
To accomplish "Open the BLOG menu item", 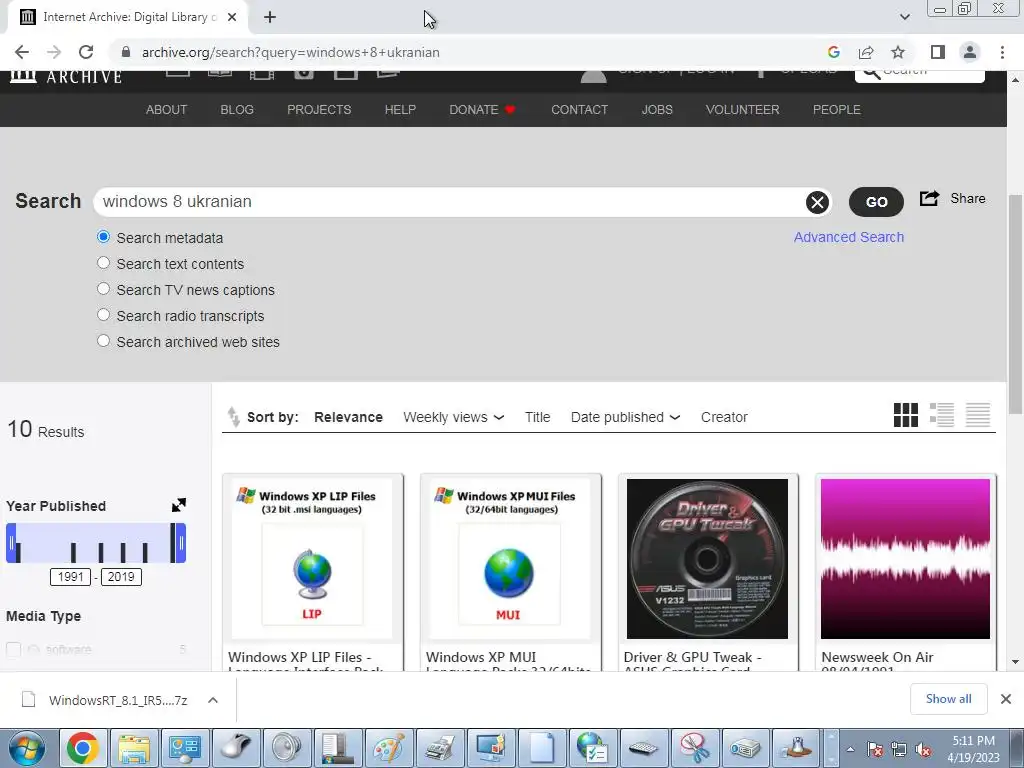I will click(237, 110).
